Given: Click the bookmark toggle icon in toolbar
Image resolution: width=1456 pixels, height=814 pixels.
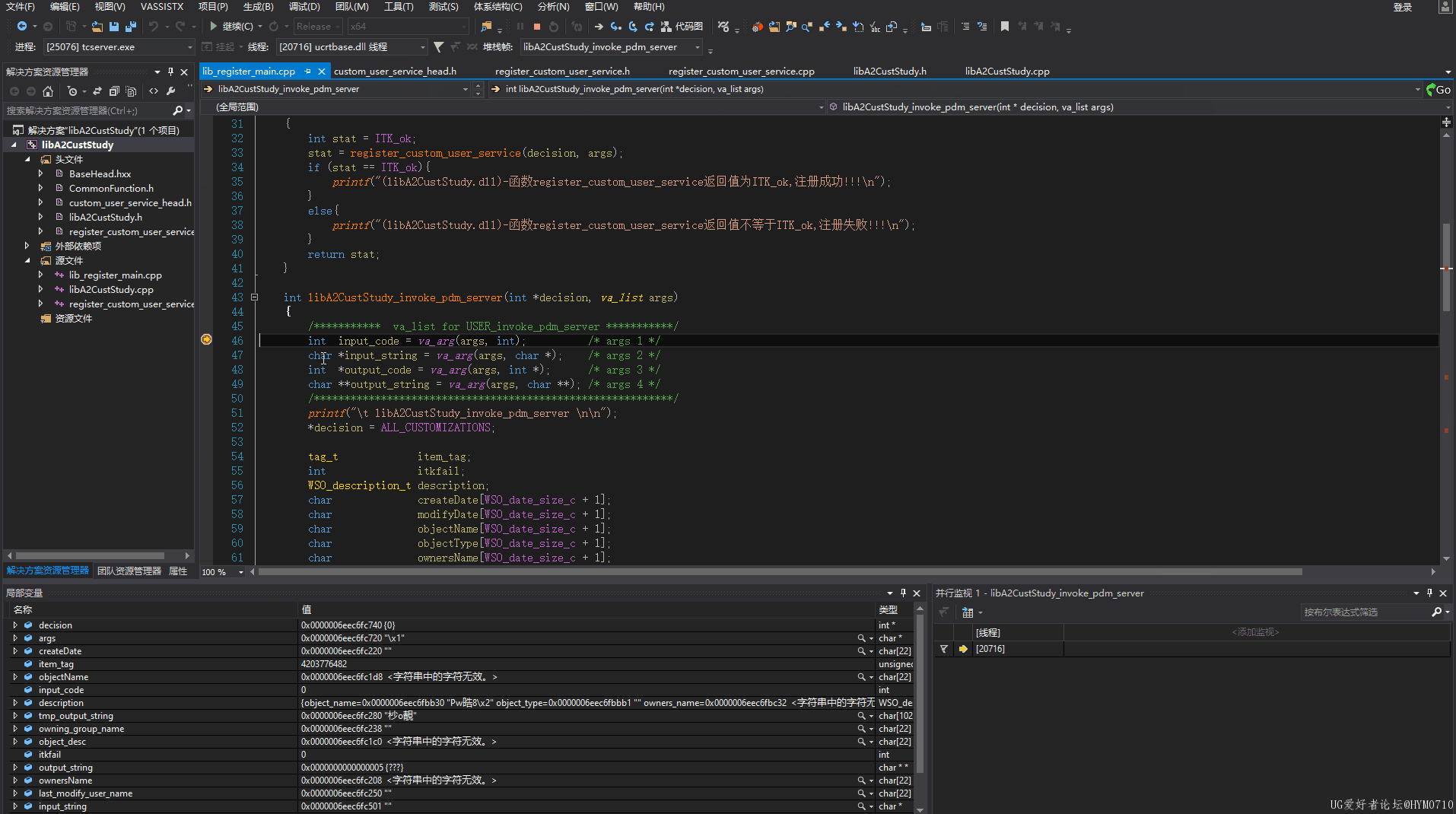Looking at the screenshot, I should 1005,27.
